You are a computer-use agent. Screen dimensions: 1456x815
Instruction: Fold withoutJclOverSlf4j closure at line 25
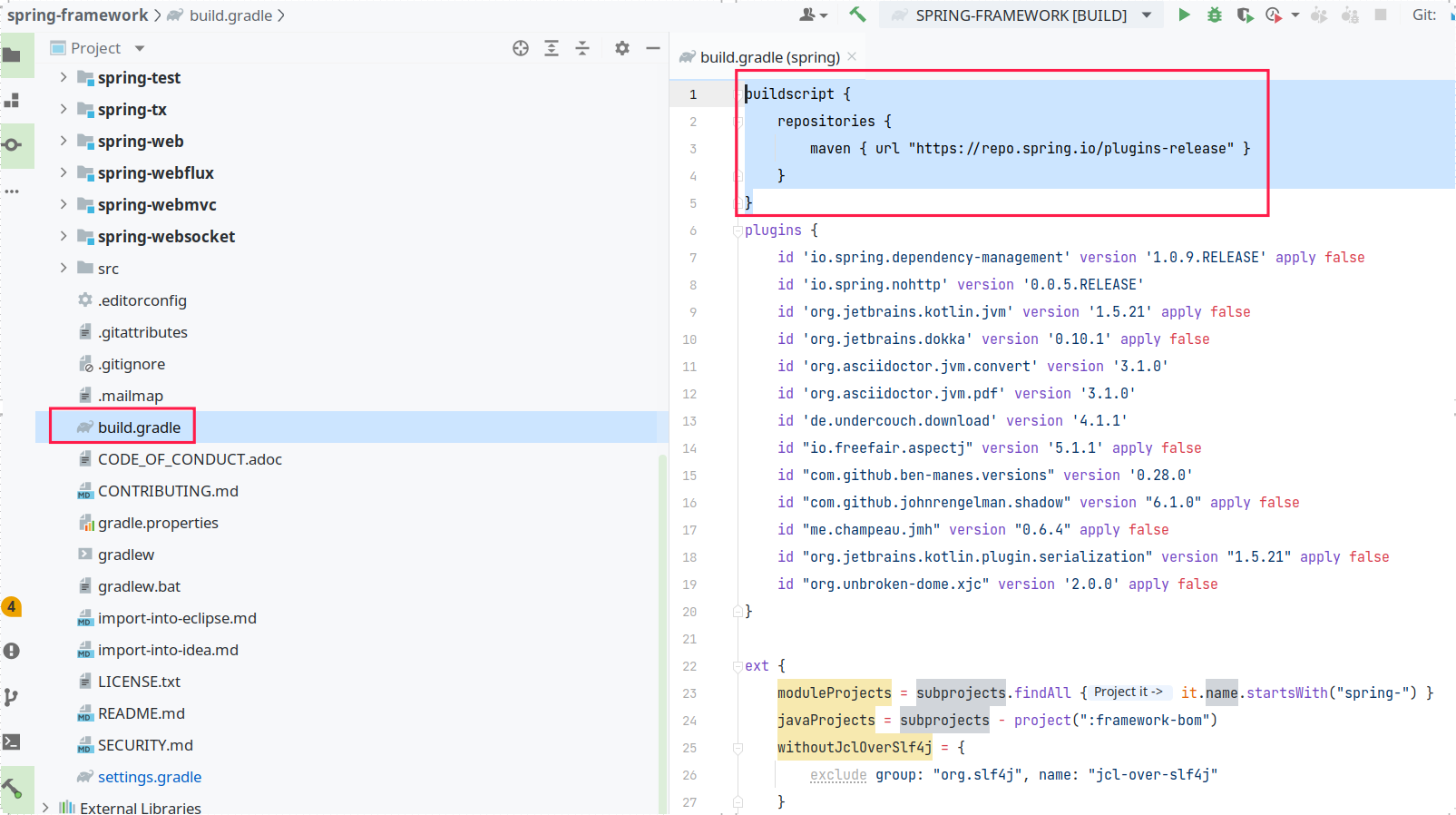click(738, 748)
